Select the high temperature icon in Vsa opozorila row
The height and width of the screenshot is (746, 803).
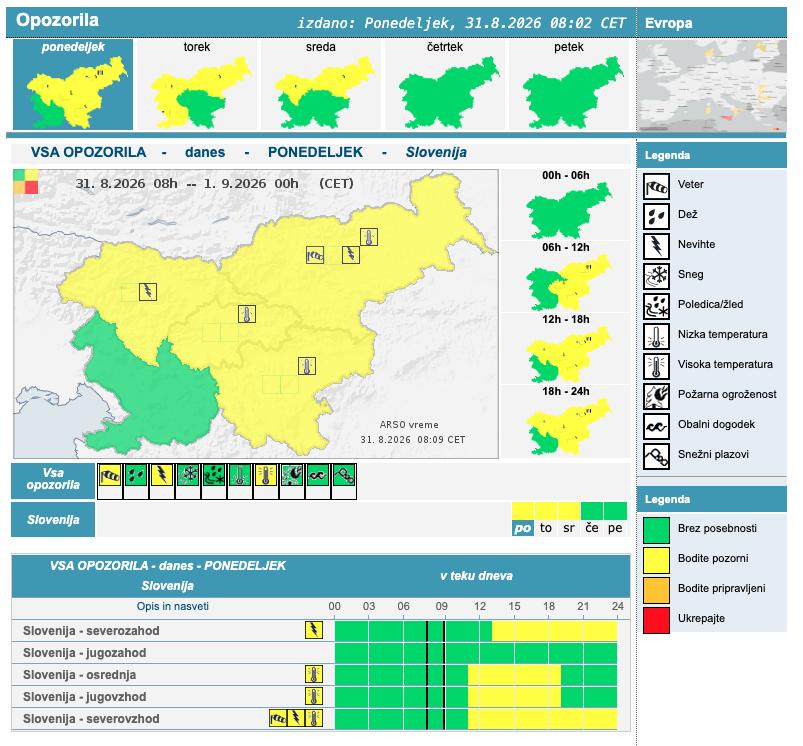click(x=266, y=475)
